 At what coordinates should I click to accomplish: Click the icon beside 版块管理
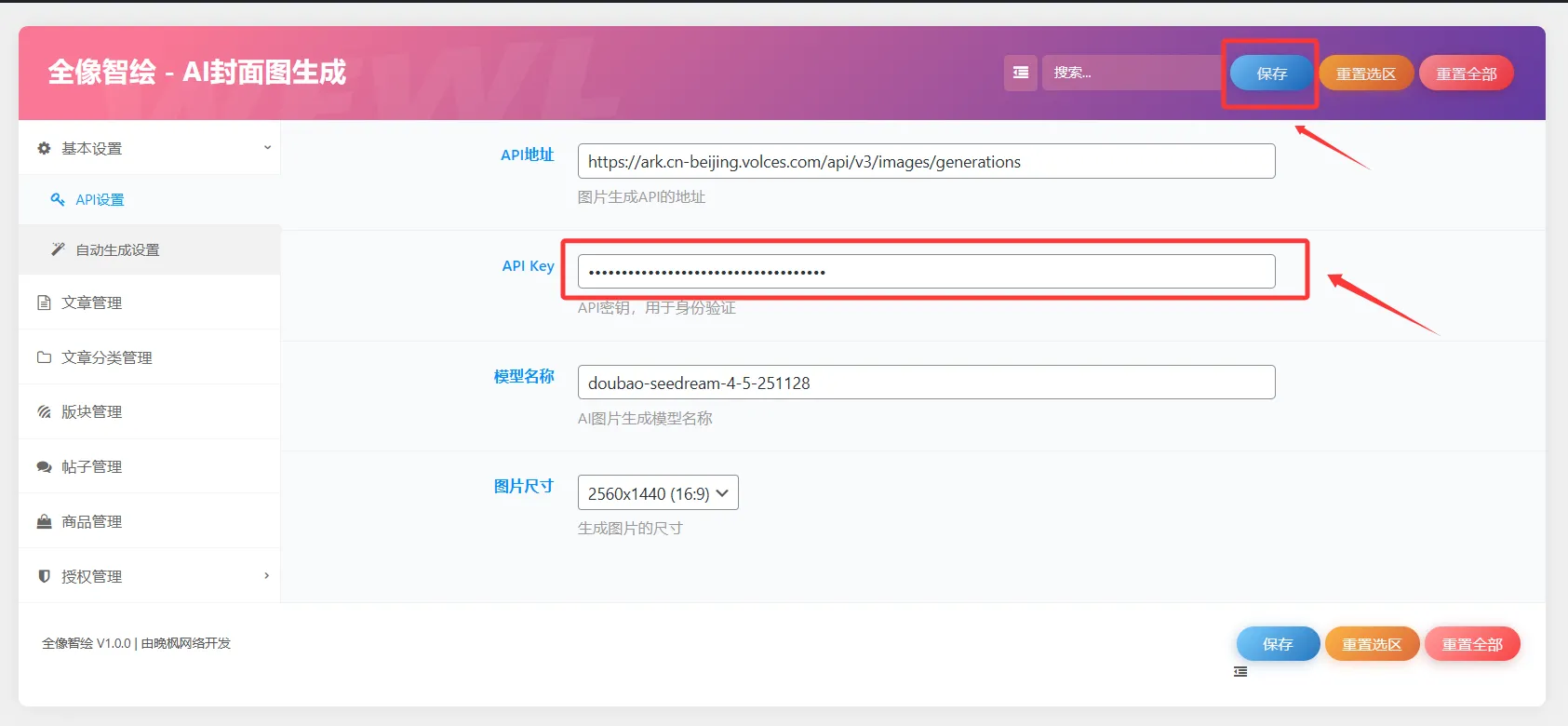(44, 411)
